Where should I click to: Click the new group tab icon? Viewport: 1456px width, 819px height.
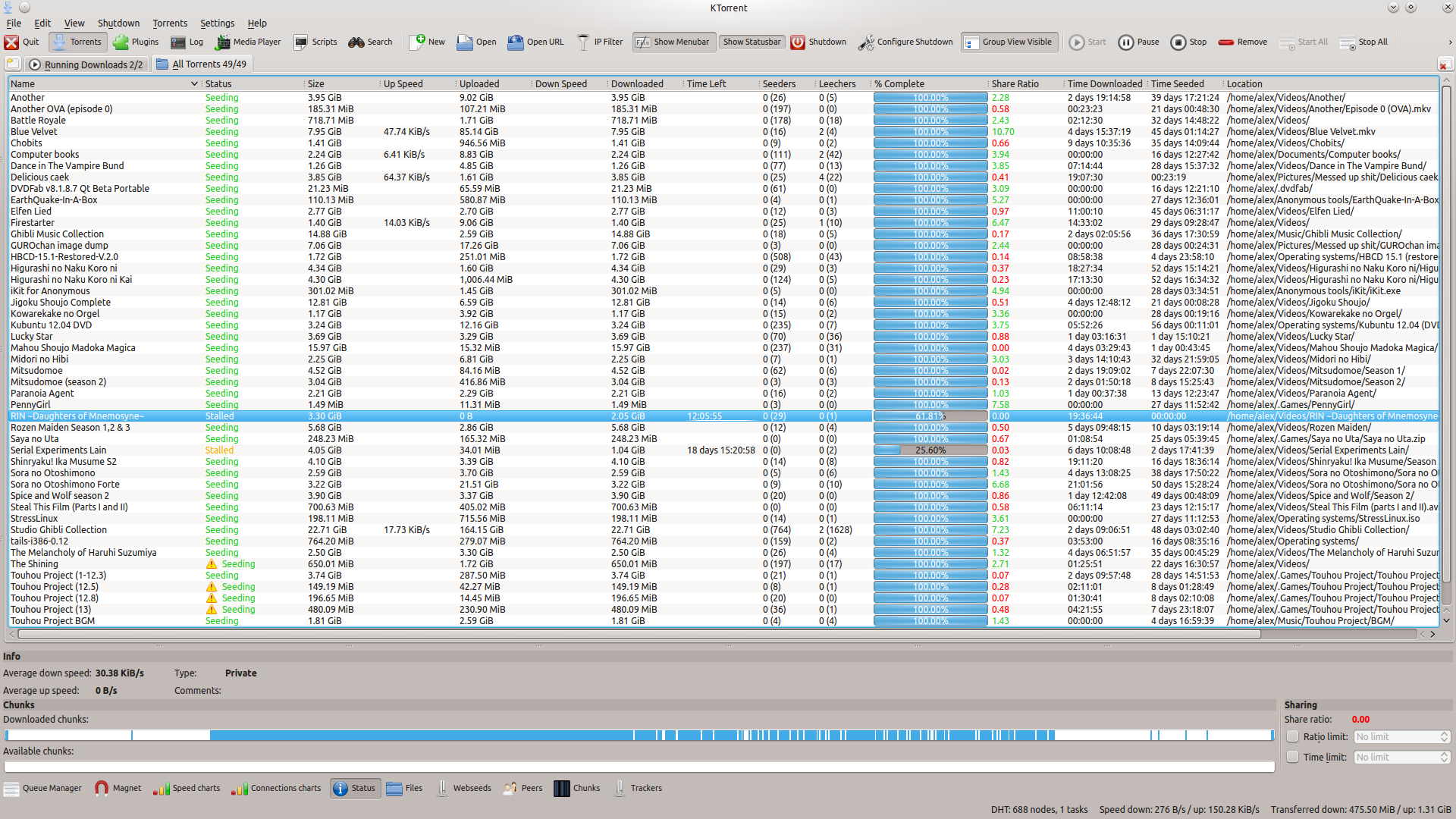13,64
